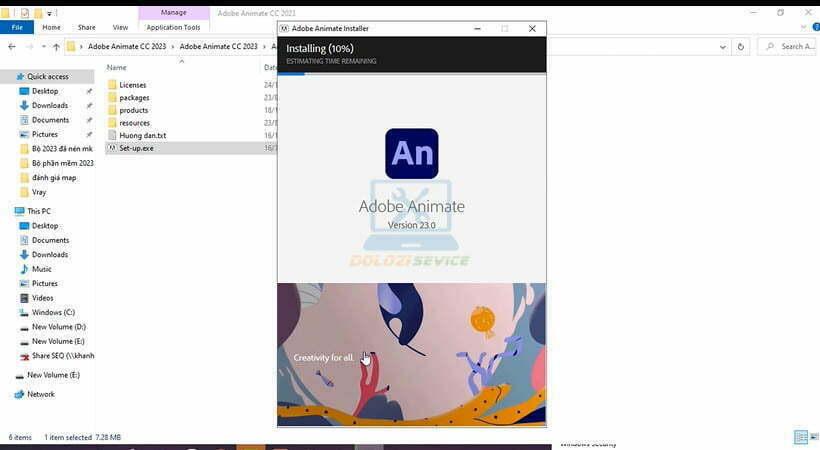Open the Windows (C:) drive

pos(53,312)
